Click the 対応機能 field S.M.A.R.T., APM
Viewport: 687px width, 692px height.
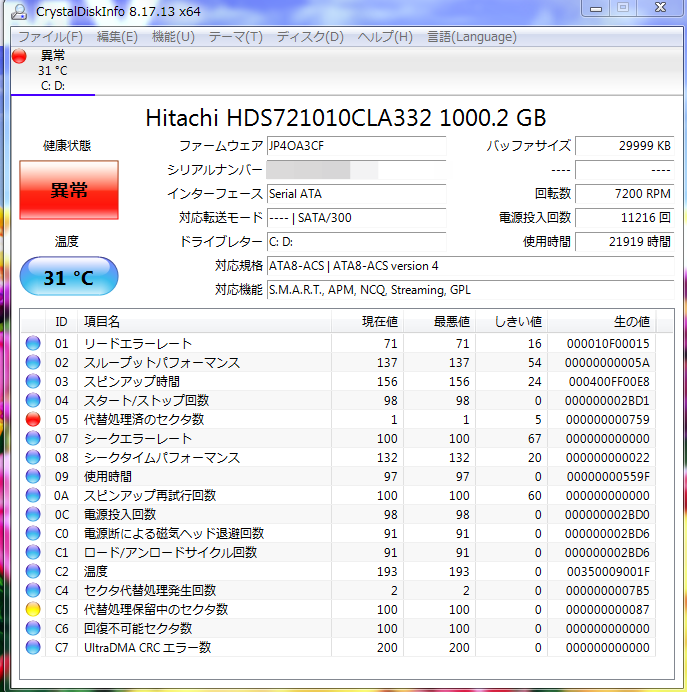471,290
